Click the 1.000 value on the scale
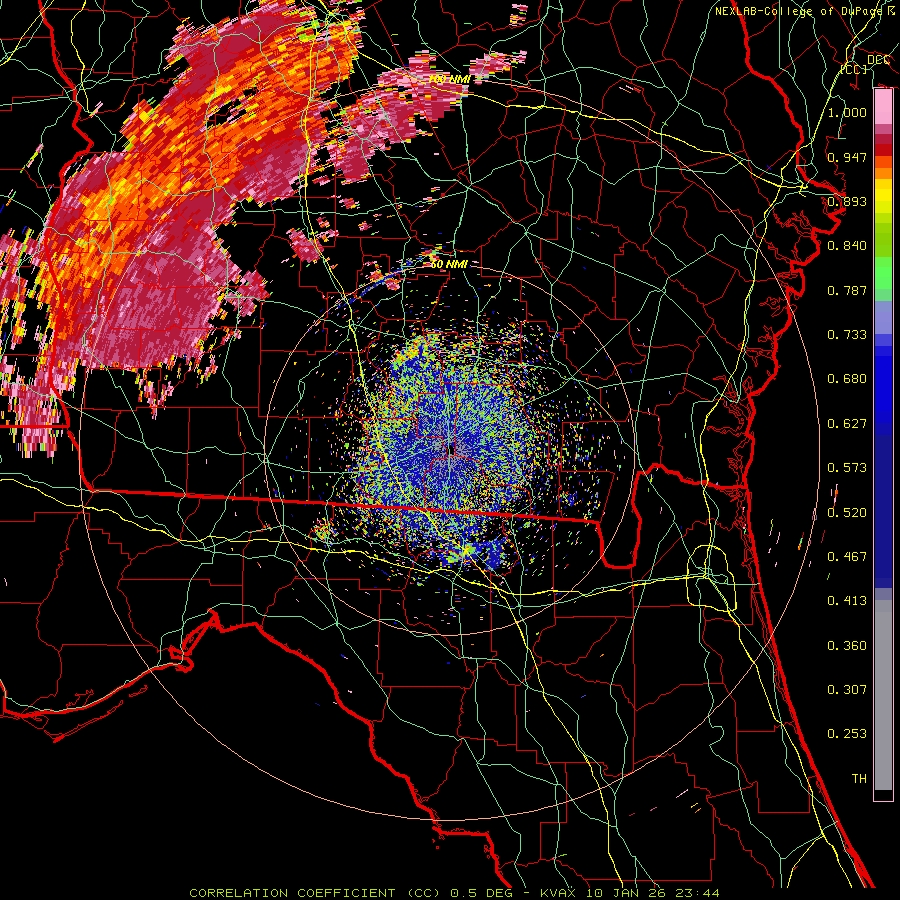 (x=847, y=112)
